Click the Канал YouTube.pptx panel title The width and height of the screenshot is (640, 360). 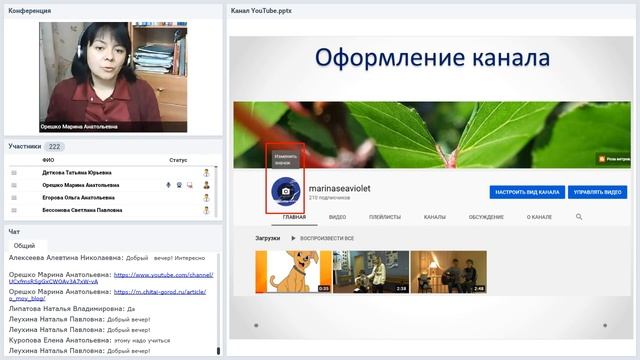click(x=261, y=11)
